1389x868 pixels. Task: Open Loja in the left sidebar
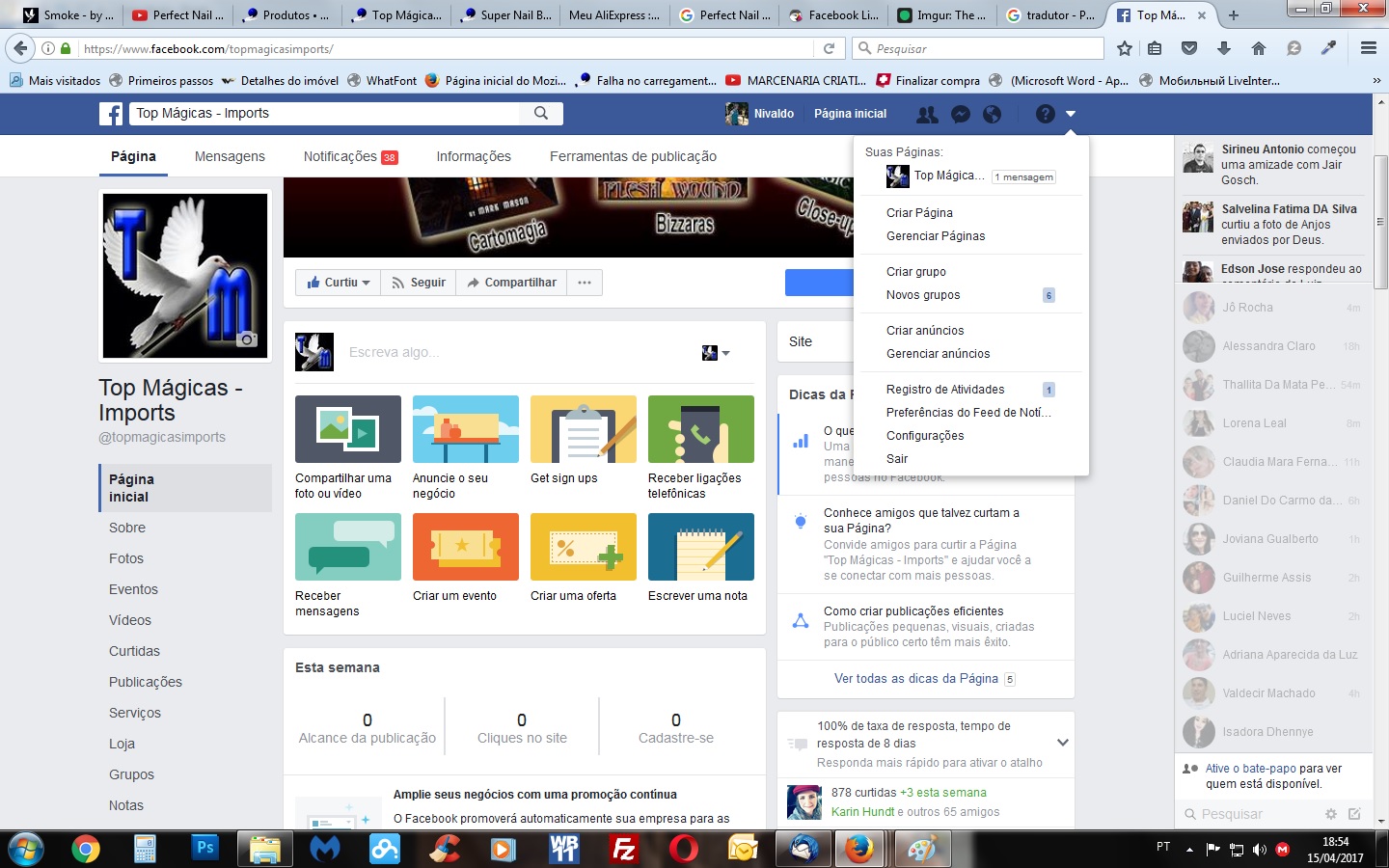pos(122,744)
